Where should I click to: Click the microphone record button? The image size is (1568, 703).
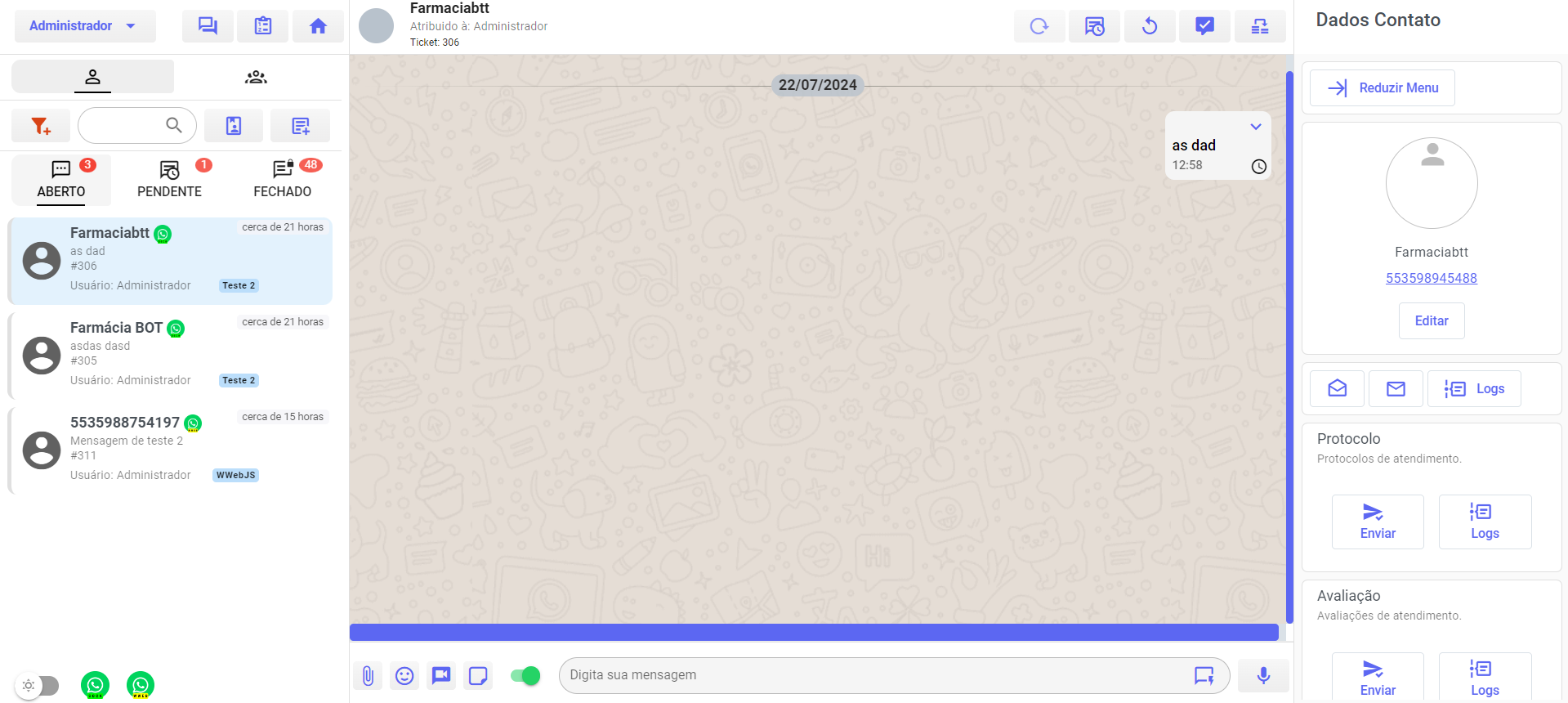coord(1263,676)
